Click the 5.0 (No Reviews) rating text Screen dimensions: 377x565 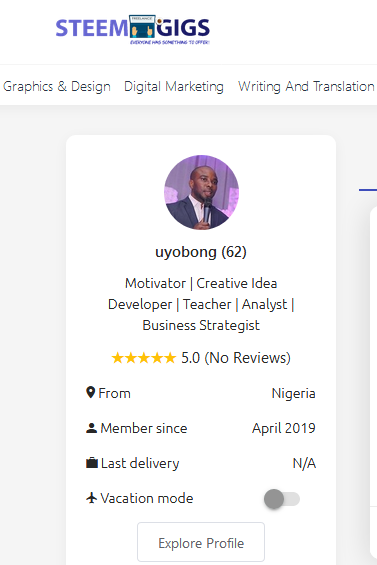click(236, 358)
